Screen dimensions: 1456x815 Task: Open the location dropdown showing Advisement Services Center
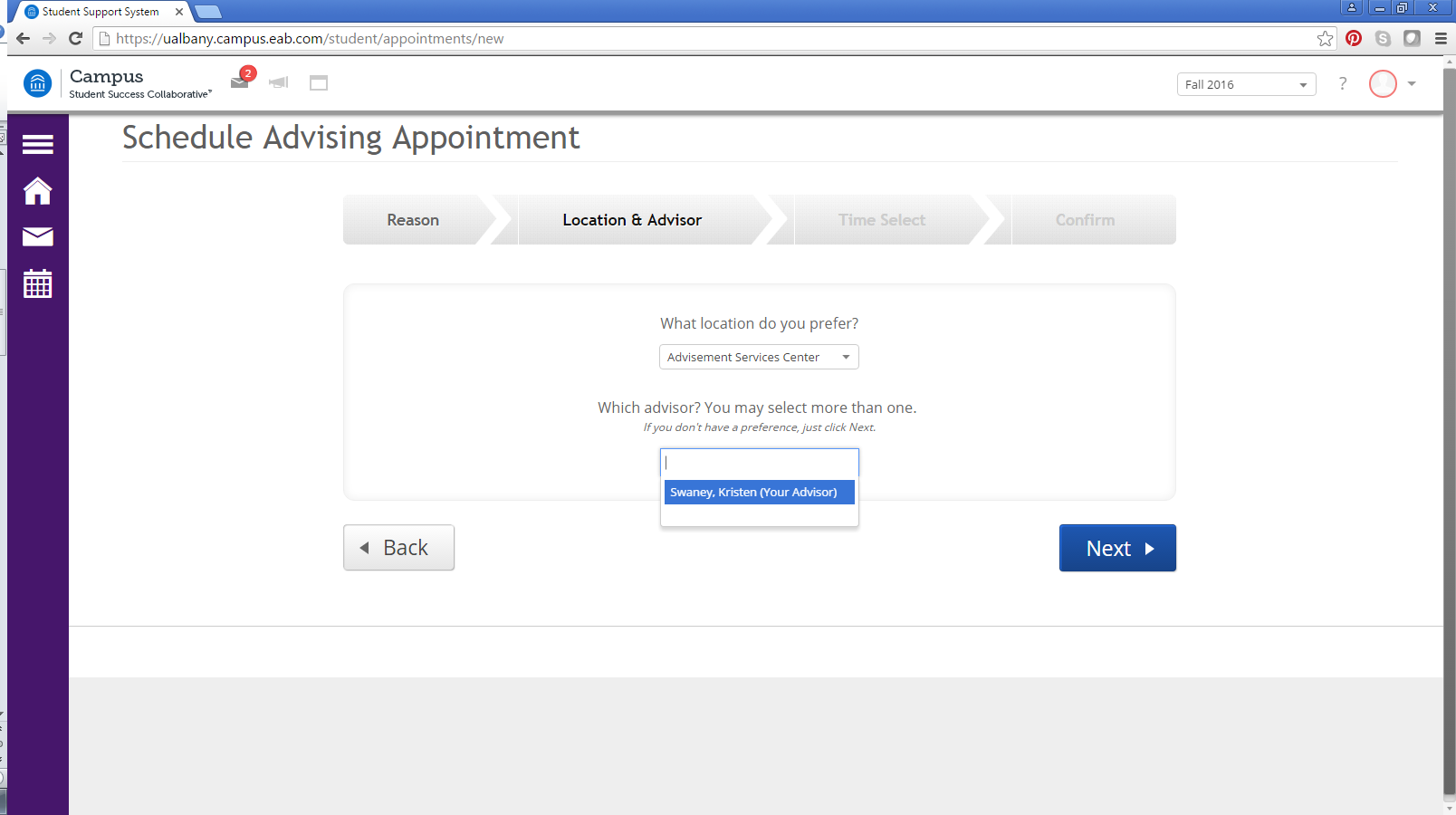(x=759, y=357)
